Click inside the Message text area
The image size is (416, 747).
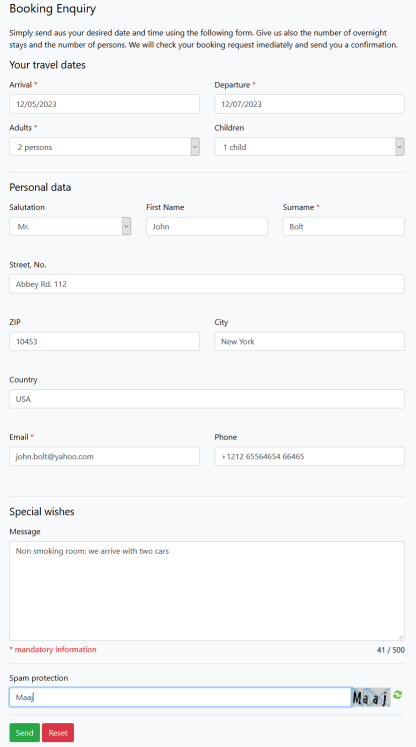207,591
